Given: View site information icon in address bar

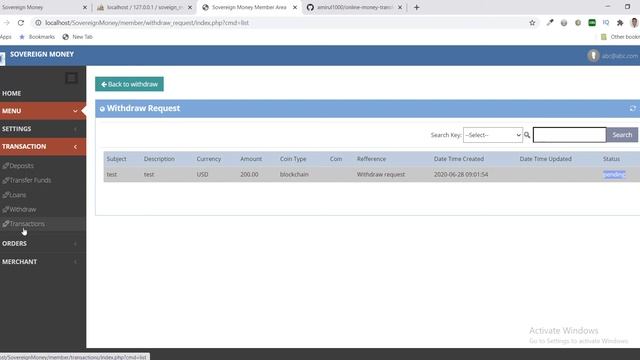Looking at the screenshot, I should tap(38, 23).
